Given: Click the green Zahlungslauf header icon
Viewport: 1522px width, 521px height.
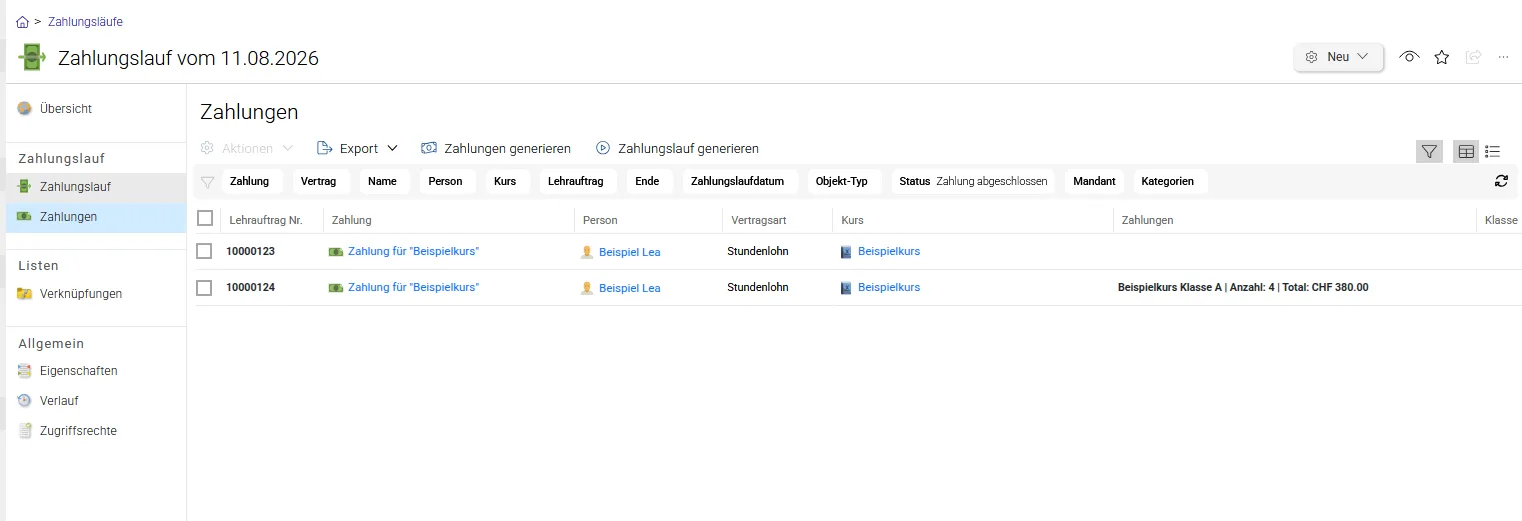Looking at the screenshot, I should pos(32,58).
